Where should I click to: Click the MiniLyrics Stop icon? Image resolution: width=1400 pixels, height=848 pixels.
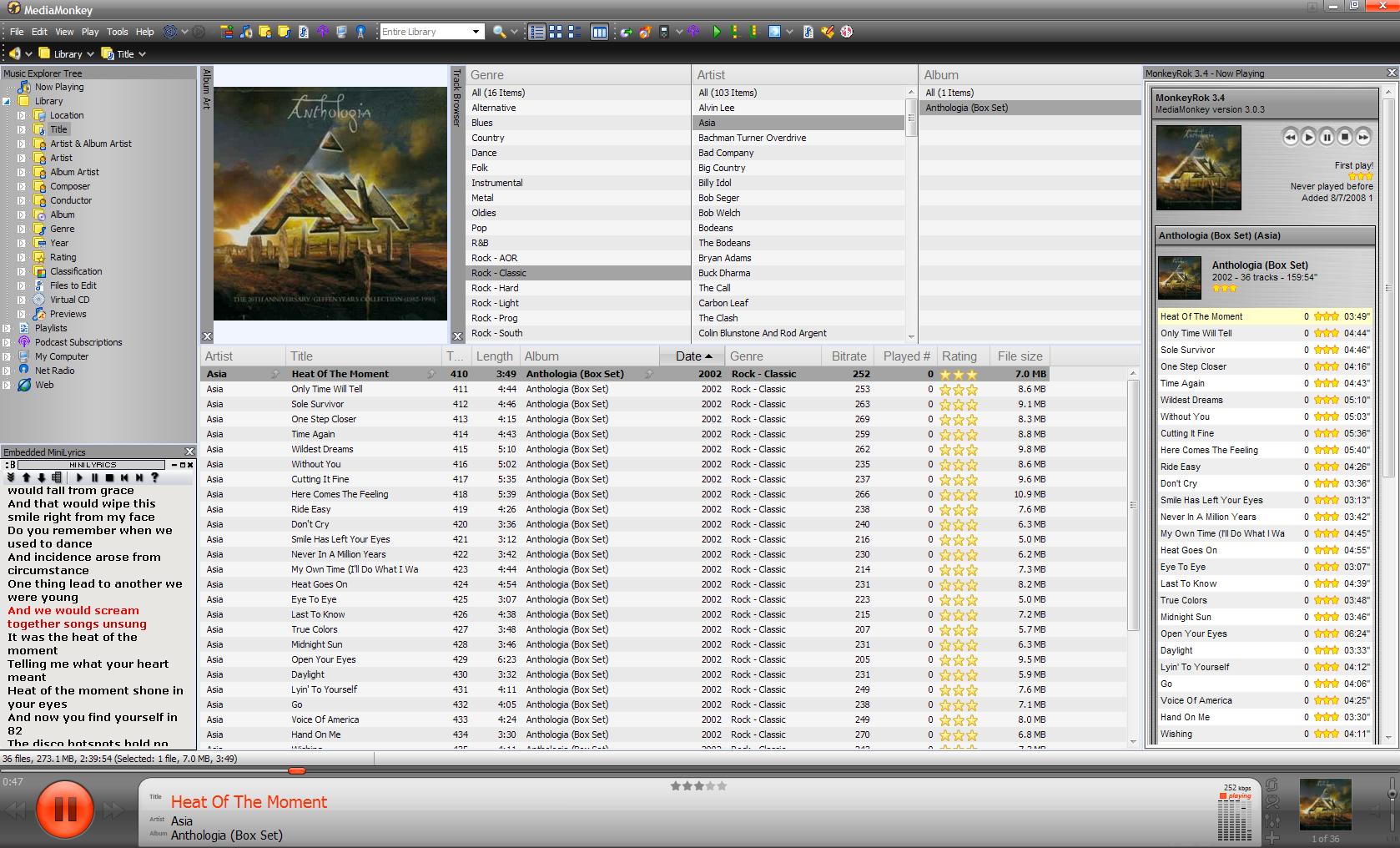coord(109,477)
